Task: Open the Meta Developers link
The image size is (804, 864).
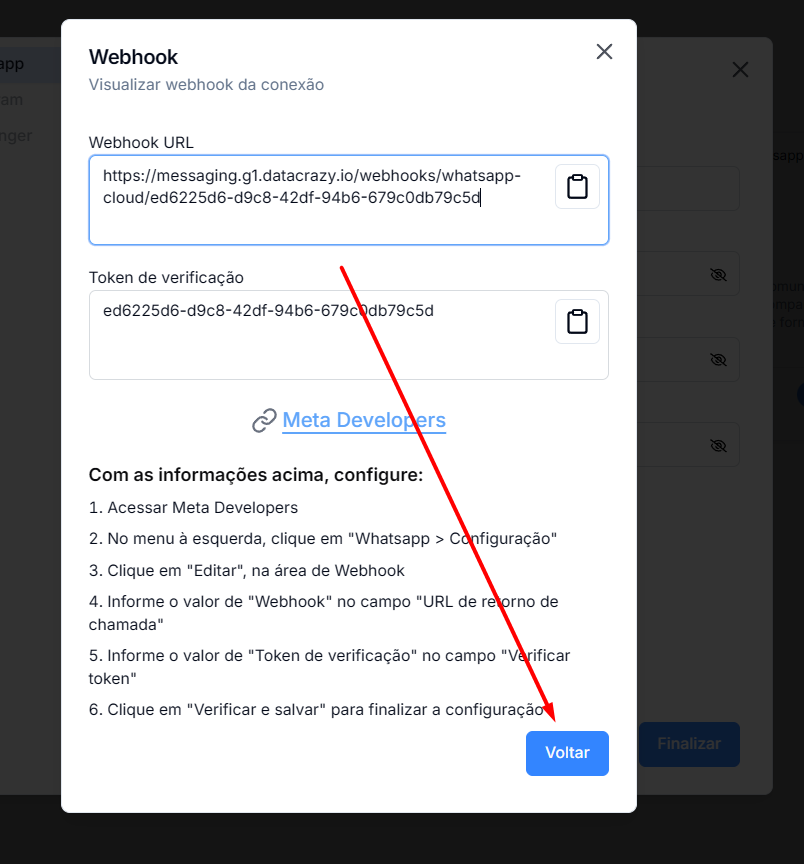Action: 364,420
